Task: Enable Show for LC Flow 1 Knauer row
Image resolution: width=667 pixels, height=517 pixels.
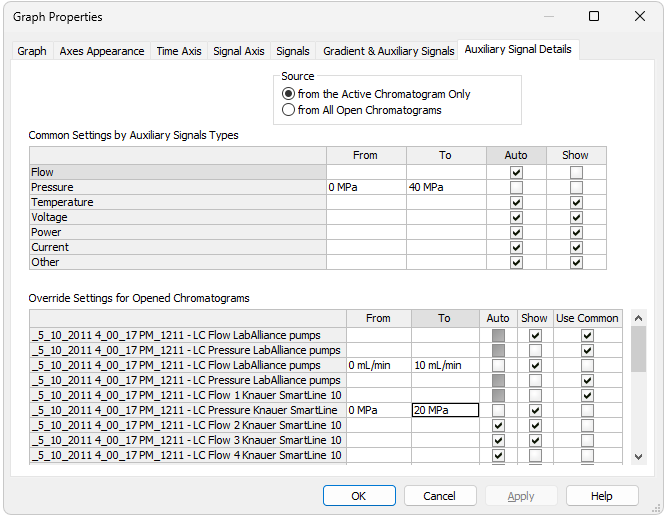Action: (535, 396)
